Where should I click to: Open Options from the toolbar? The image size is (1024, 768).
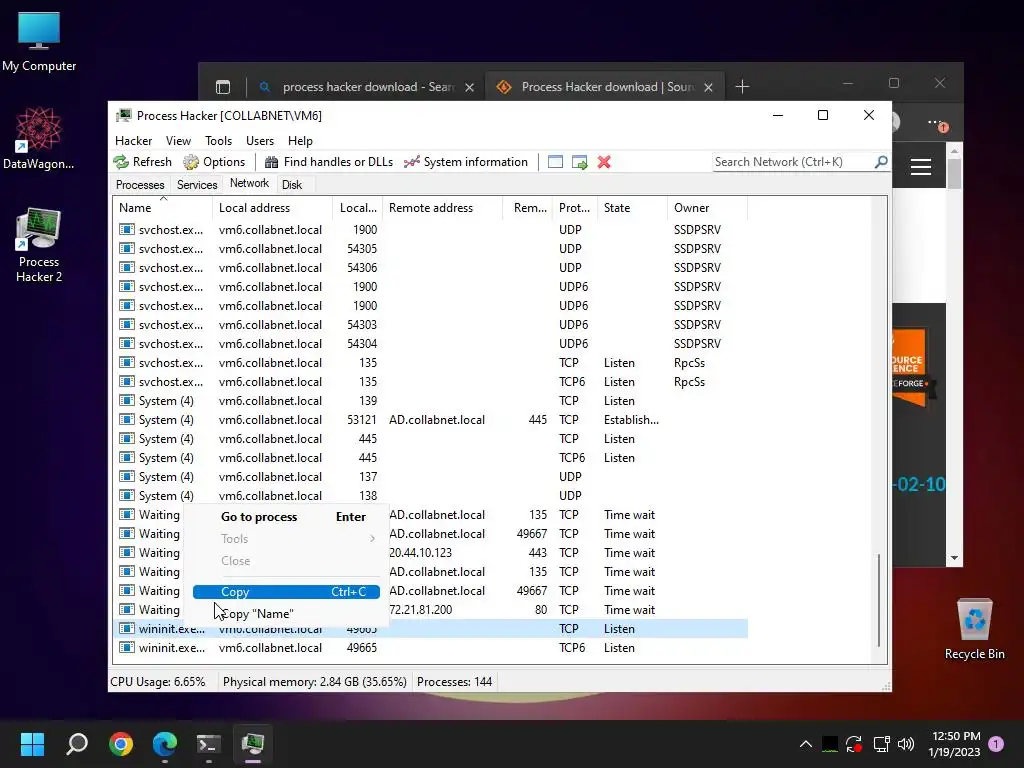[x=214, y=162]
